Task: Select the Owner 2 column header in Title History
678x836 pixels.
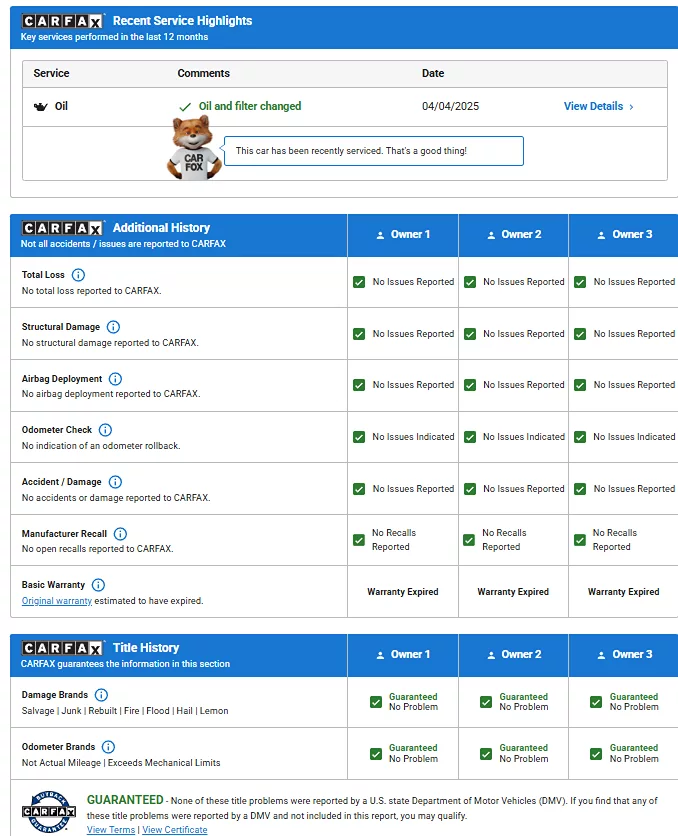Action: (x=513, y=655)
